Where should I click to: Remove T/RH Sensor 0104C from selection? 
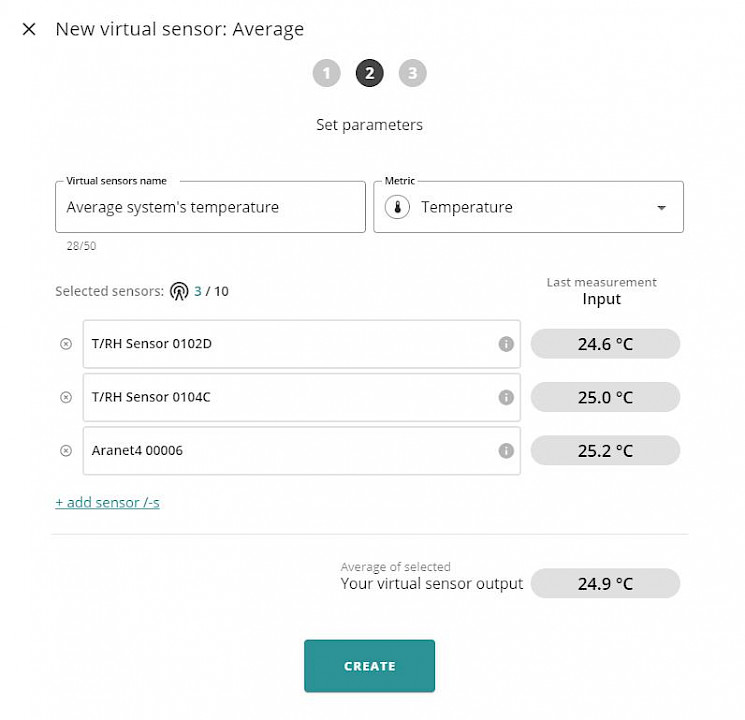(66, 397)
